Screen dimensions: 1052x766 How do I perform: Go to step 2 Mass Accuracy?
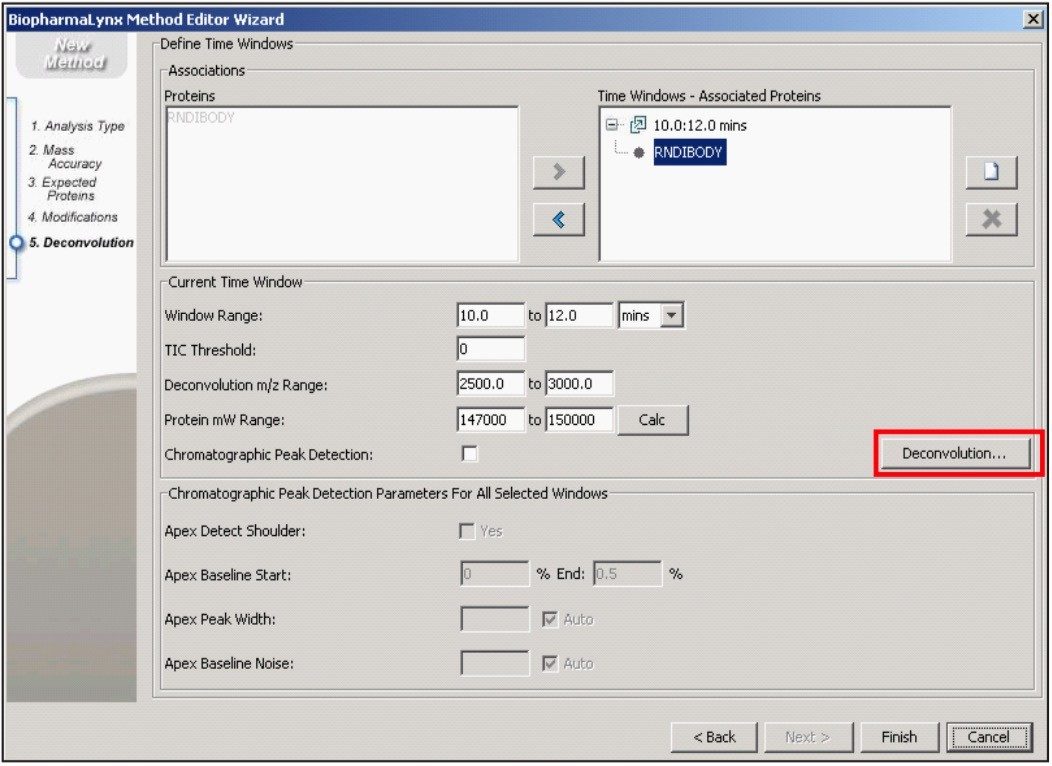click(65, 157)
